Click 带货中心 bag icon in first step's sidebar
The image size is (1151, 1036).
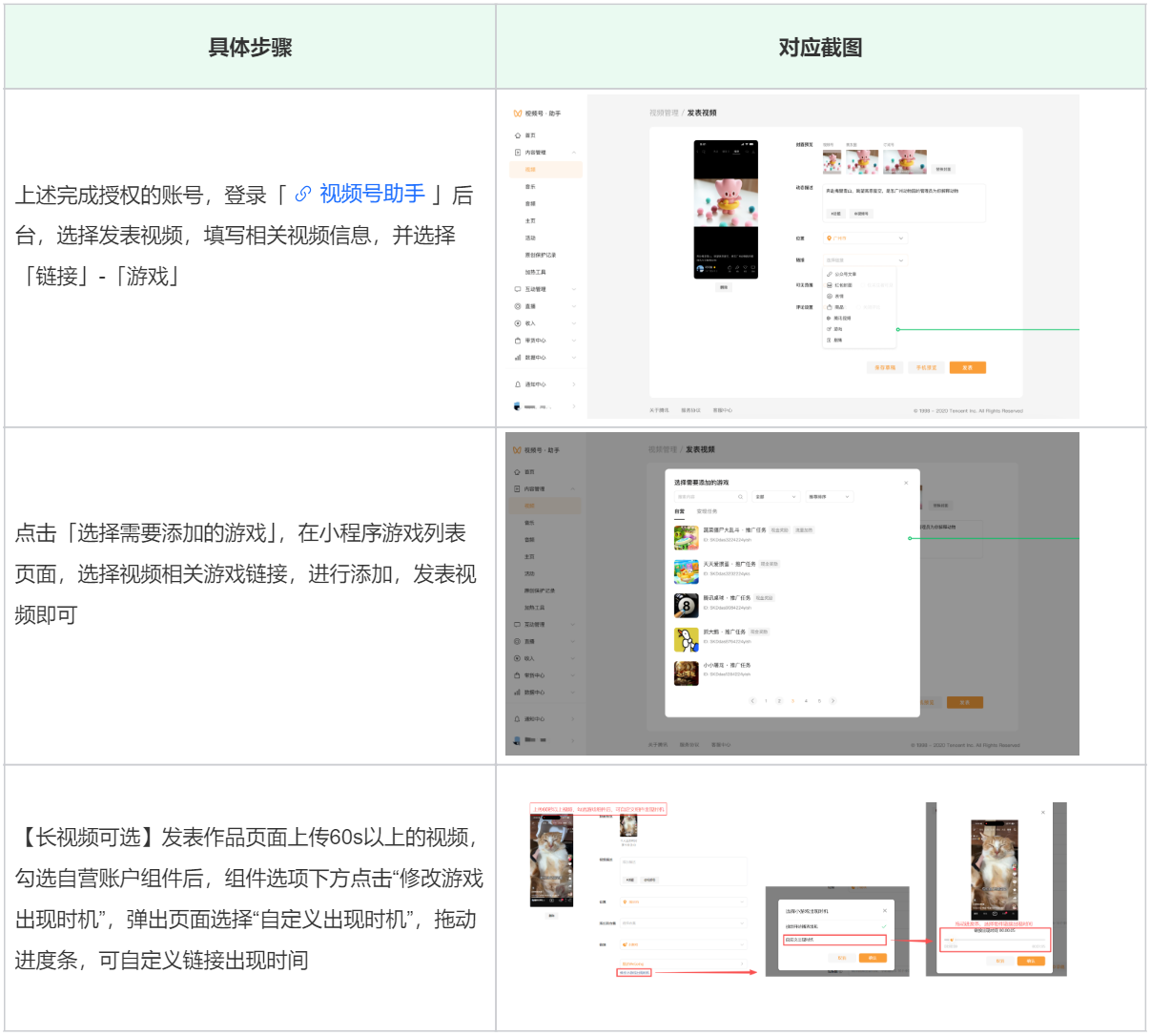pos(518,341)
